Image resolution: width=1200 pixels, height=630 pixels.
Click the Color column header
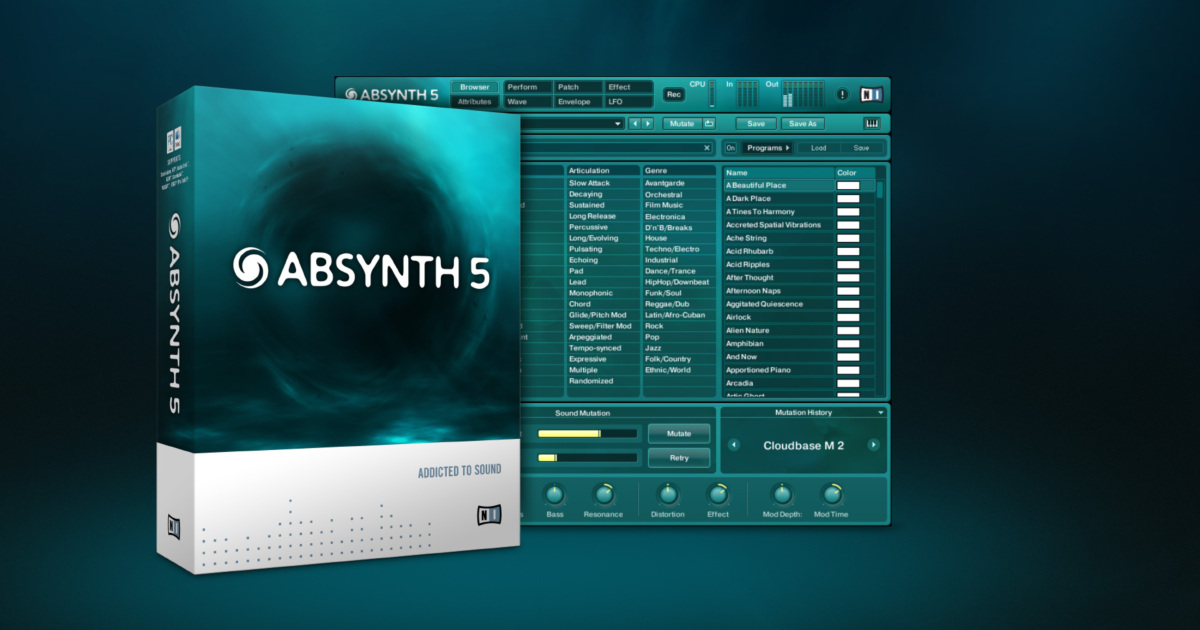tap(855, 173)
